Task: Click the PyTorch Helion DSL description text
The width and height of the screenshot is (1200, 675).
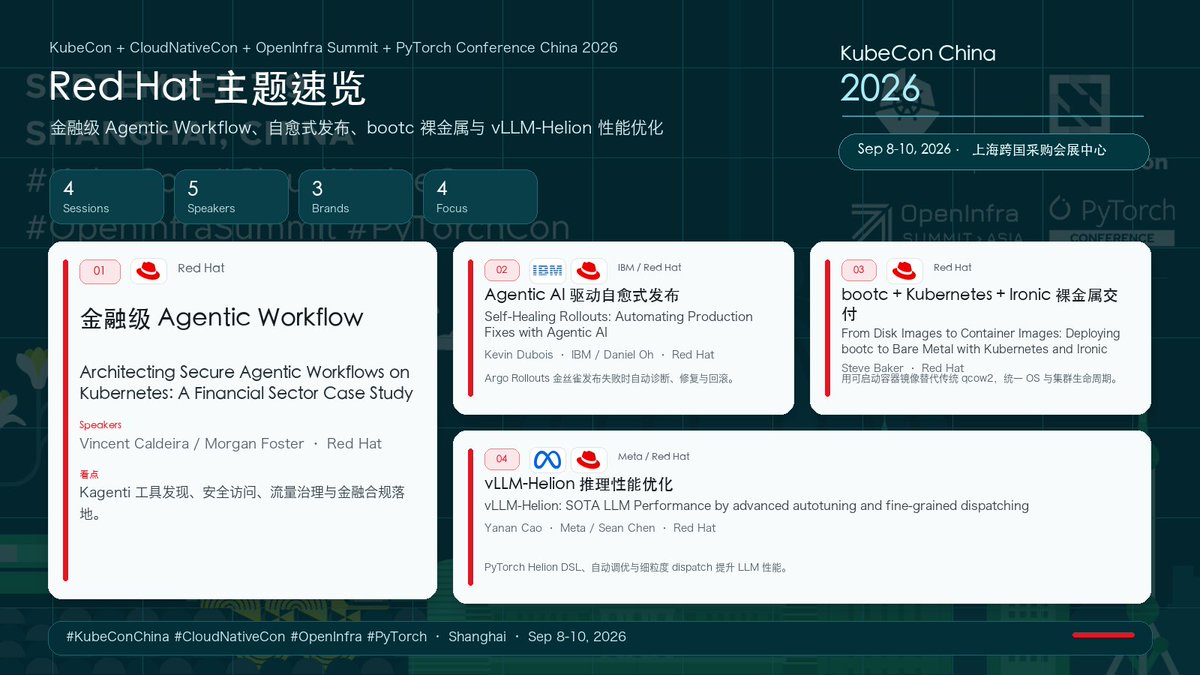Action: click(x=637, y=567)
